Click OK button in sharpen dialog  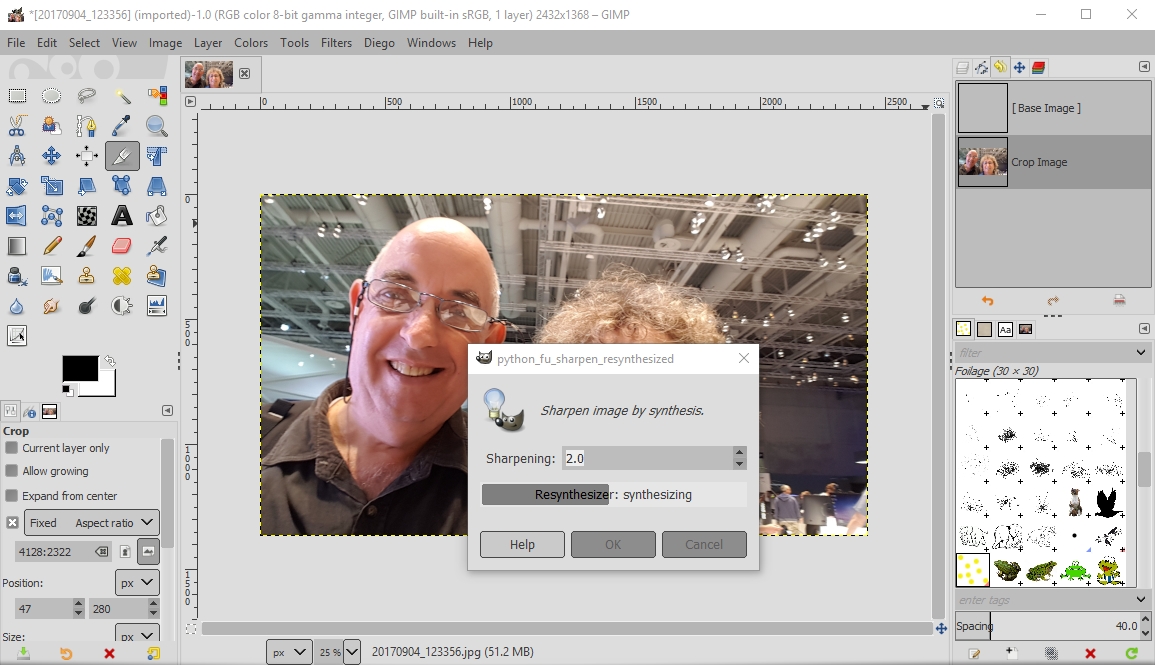(x=613, y=544)
